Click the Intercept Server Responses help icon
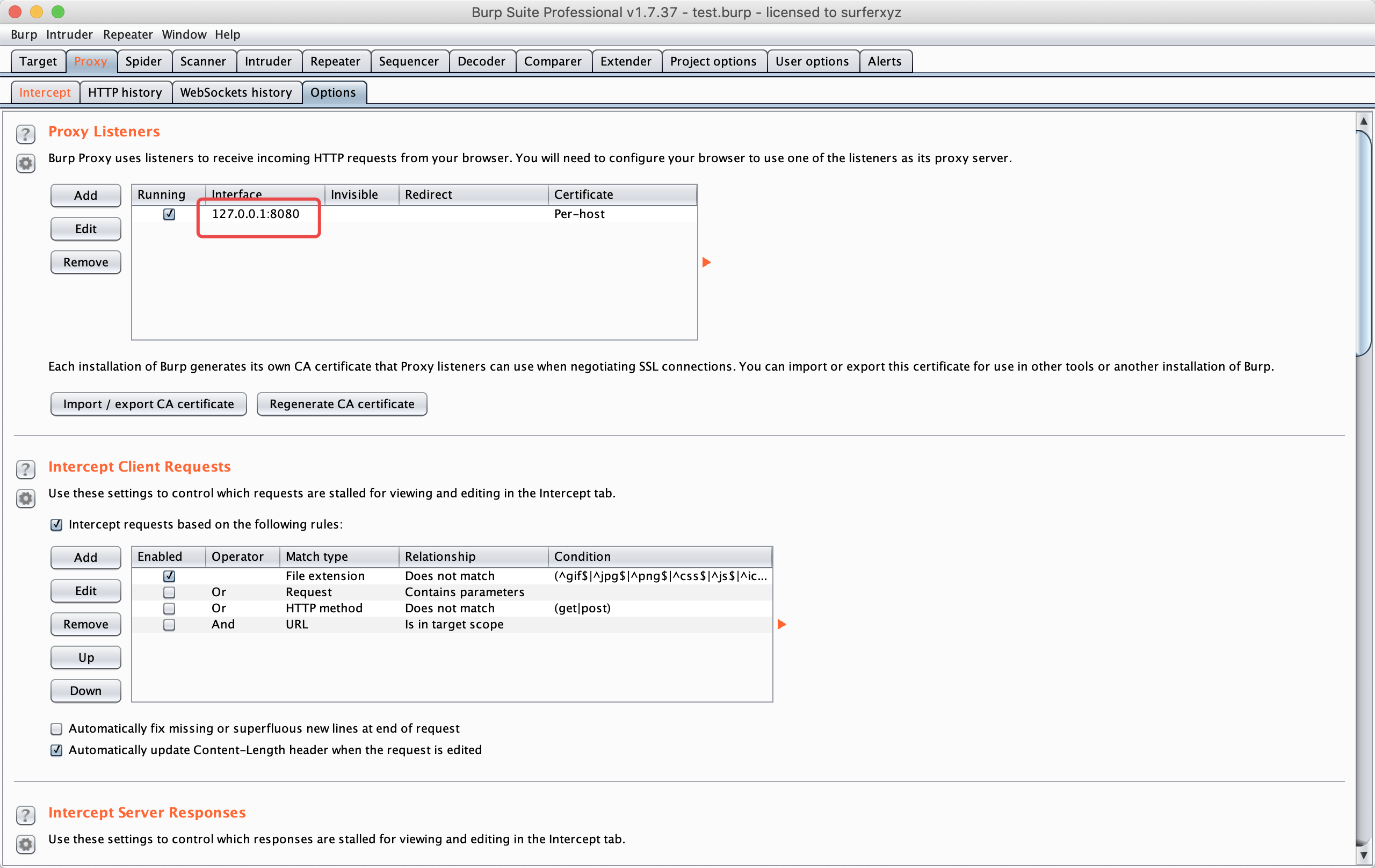Screen dimensions: 1375x868 [x=26, y=815]
